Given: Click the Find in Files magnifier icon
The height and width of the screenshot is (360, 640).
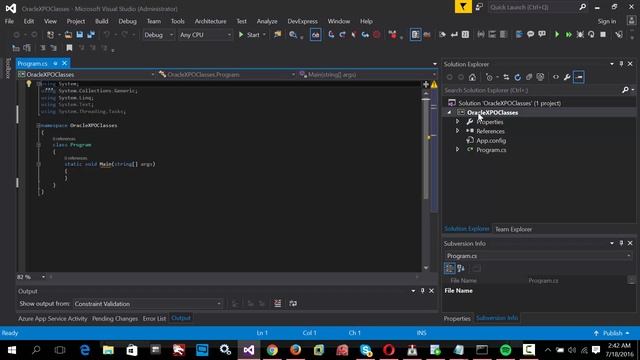Looking at the screenshot, I should [x=293, y=35].
